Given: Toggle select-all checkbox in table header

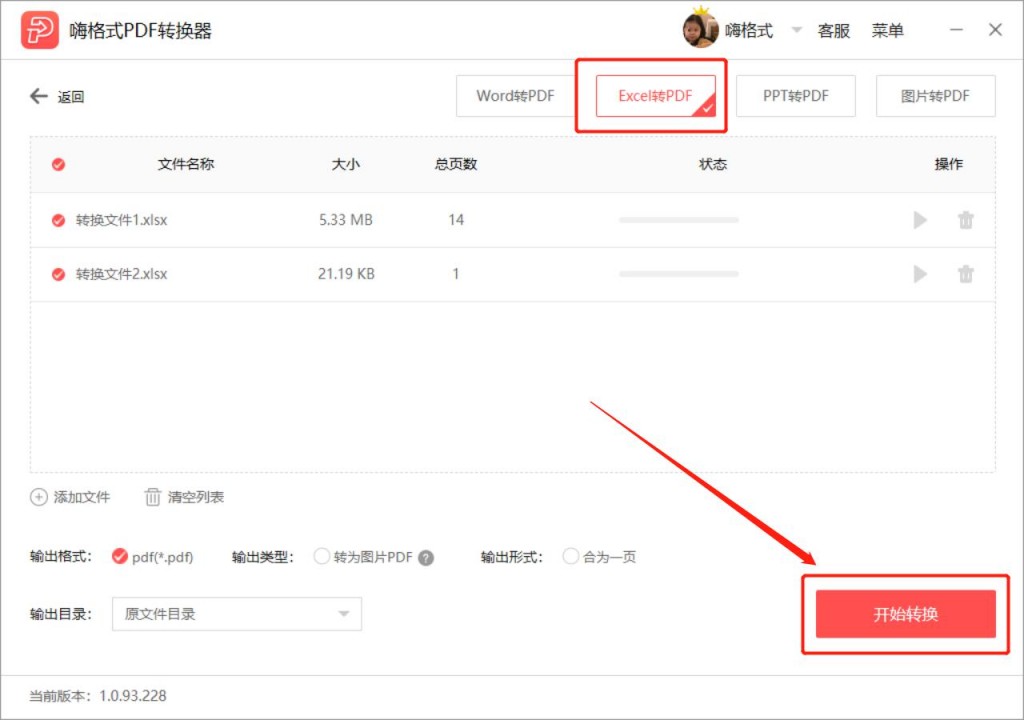Looking at the screenshot, I should point(58,165).
